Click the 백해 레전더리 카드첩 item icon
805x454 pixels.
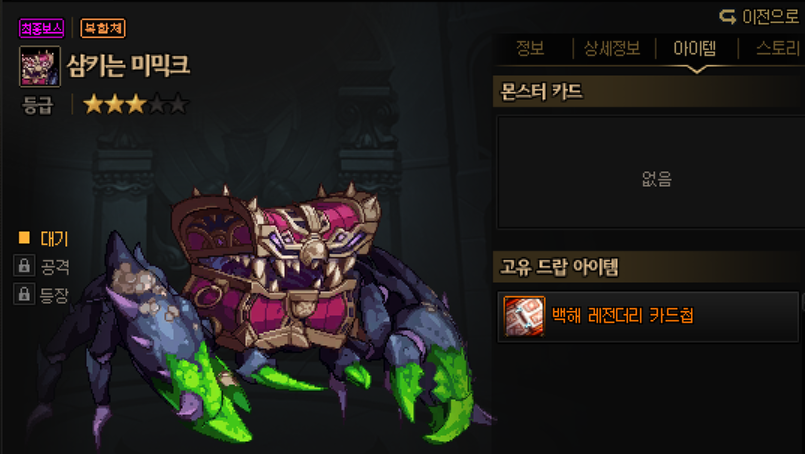tap(524, 316)
